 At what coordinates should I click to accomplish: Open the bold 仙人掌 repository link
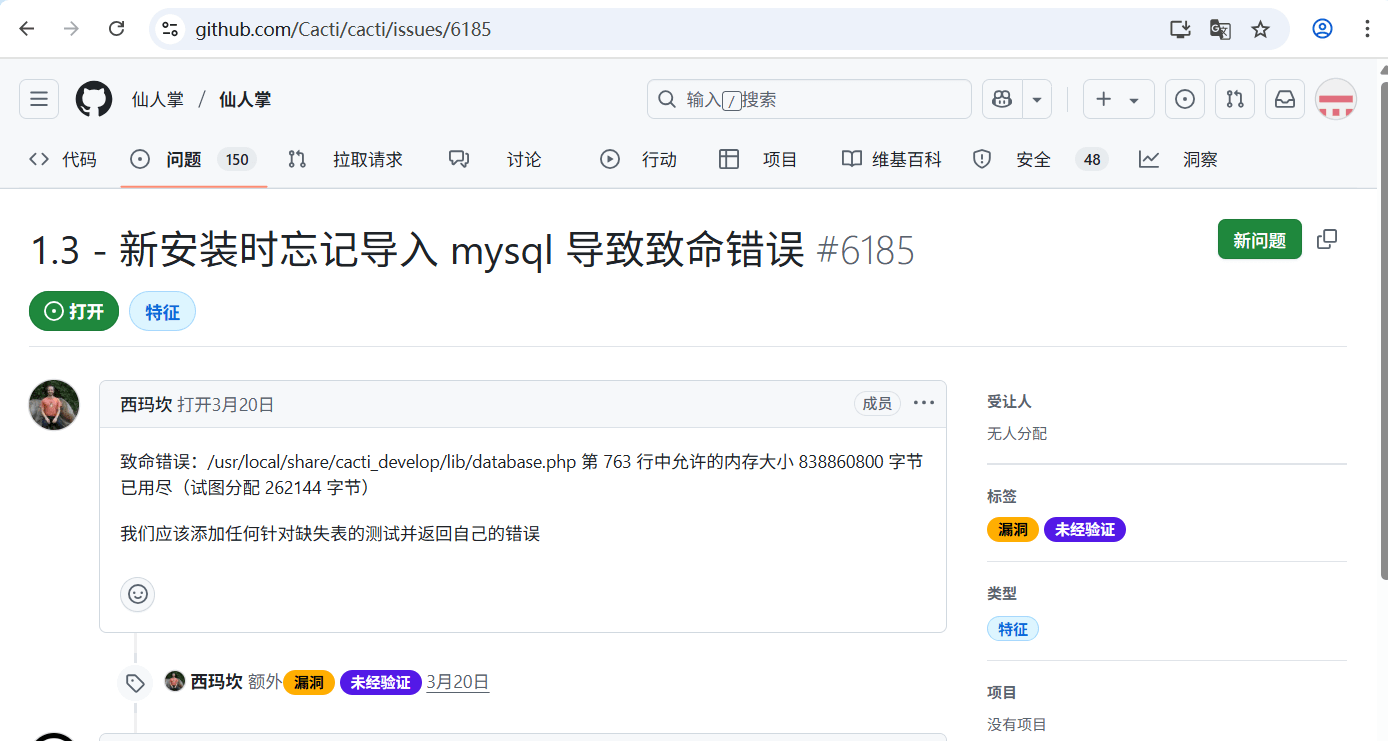245,100
